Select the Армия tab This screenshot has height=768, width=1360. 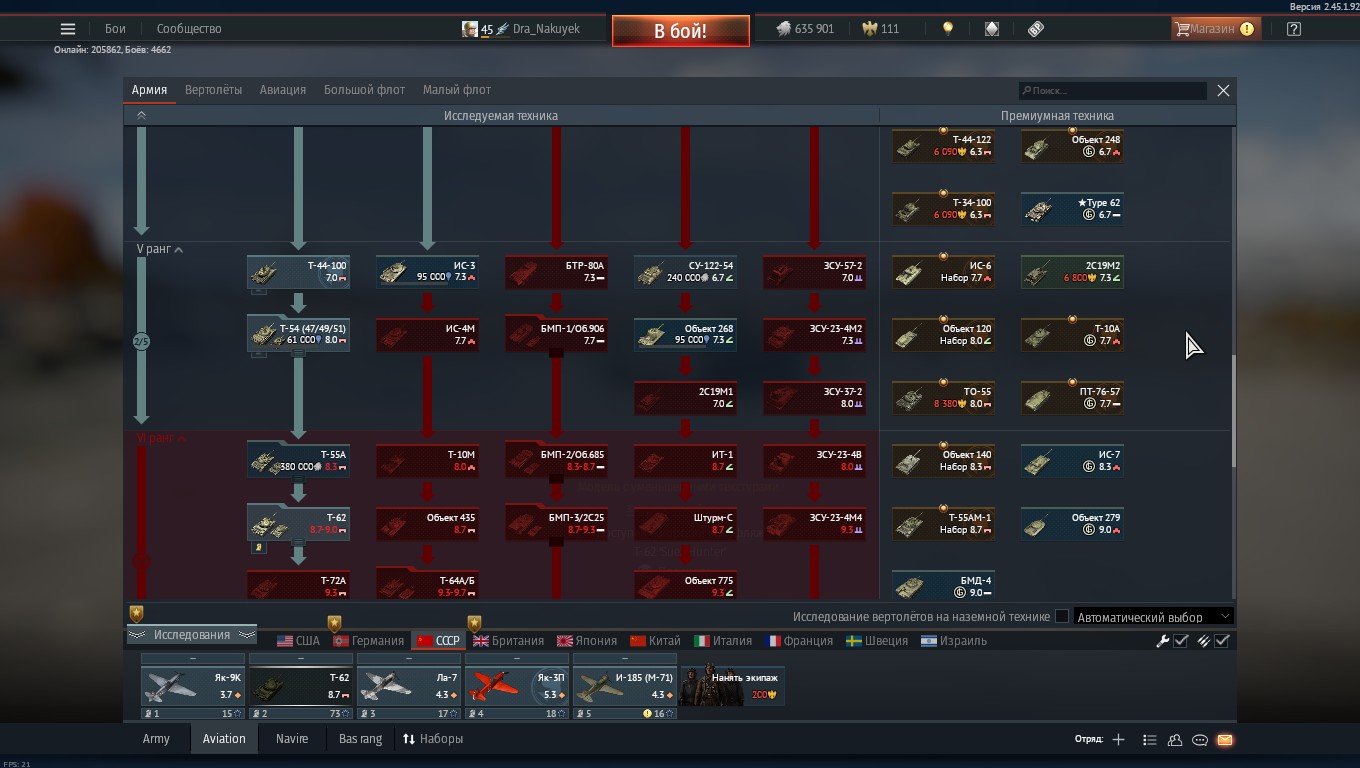coord(149,90)
